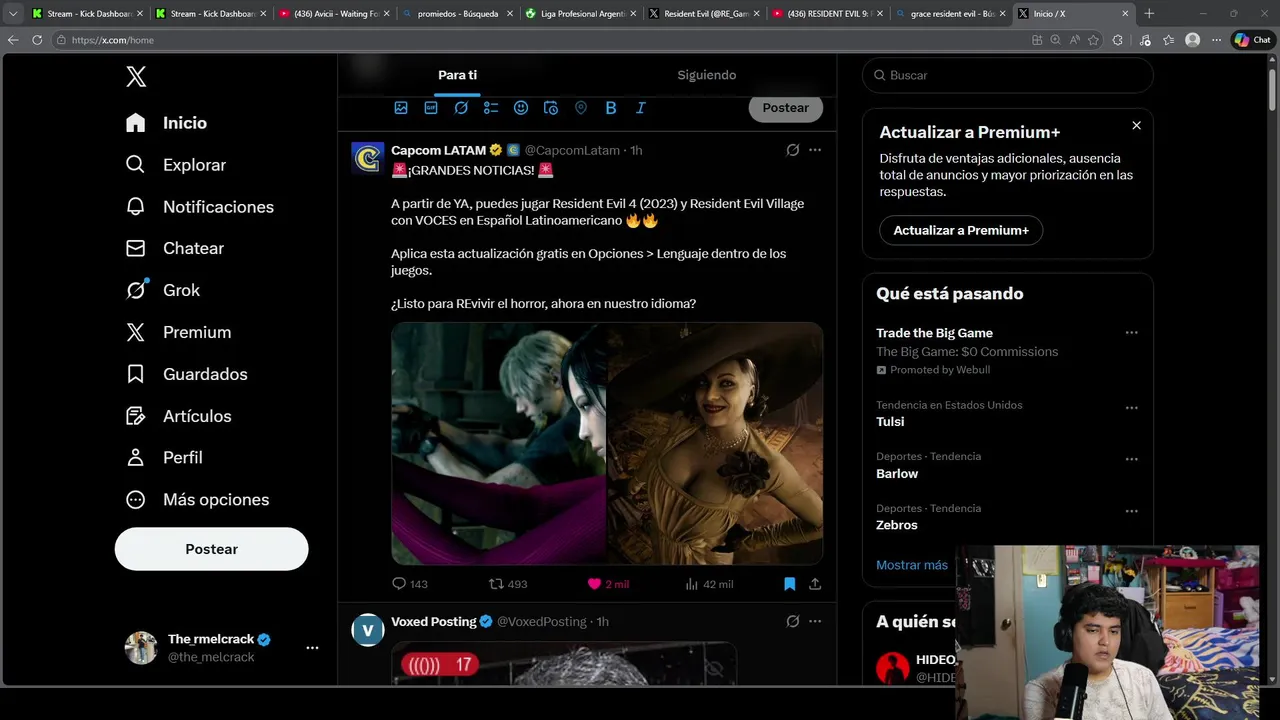The image size is (1280, 720).
Task: Open Voxed Posting avatar
Action: pos(368,630)
